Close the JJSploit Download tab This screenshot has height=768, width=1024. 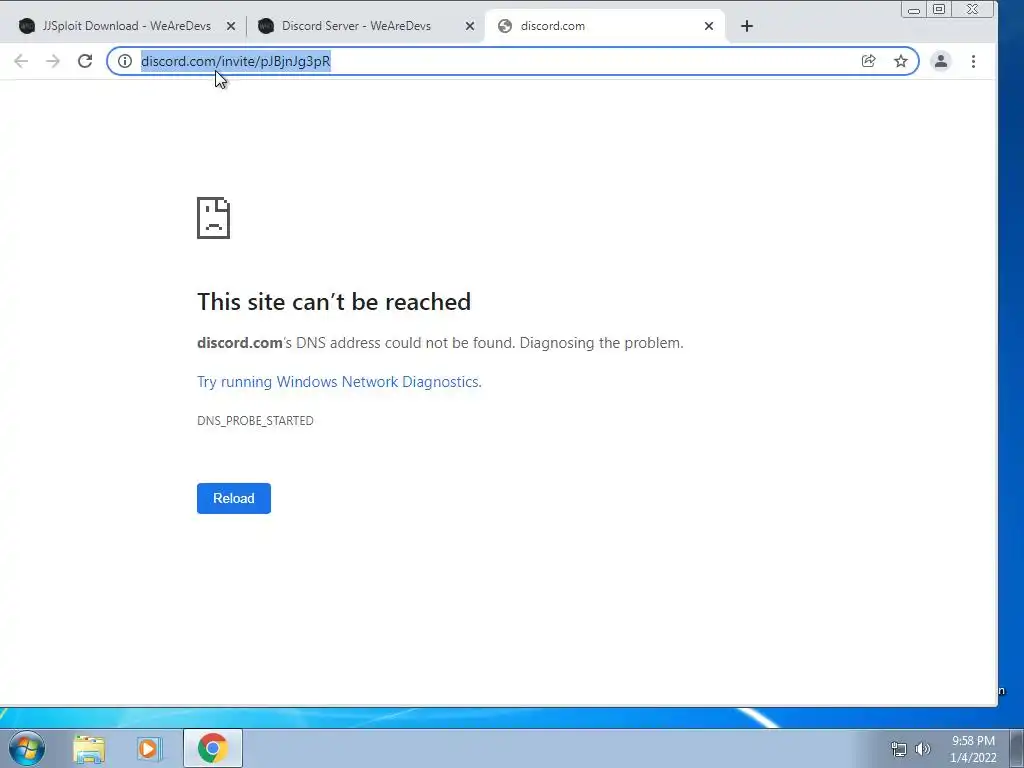pos(231,26)
